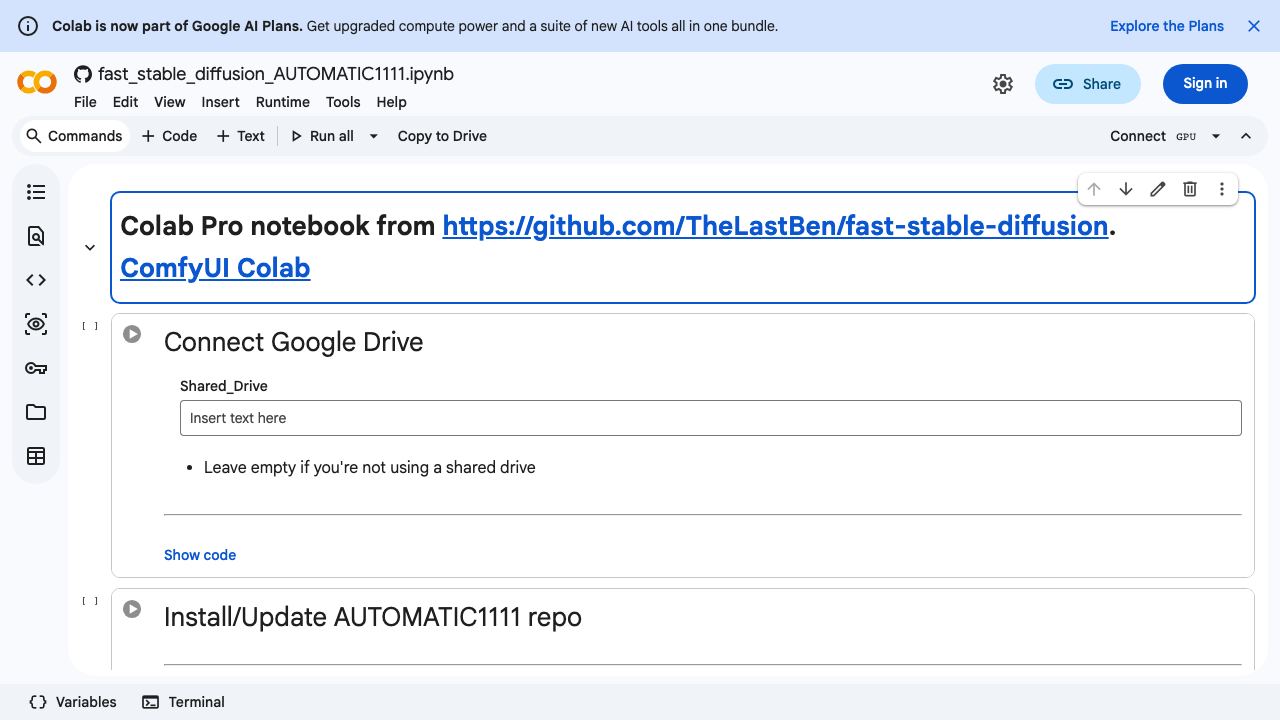
Task: Add a new Code cell
Action: [169, 136]
